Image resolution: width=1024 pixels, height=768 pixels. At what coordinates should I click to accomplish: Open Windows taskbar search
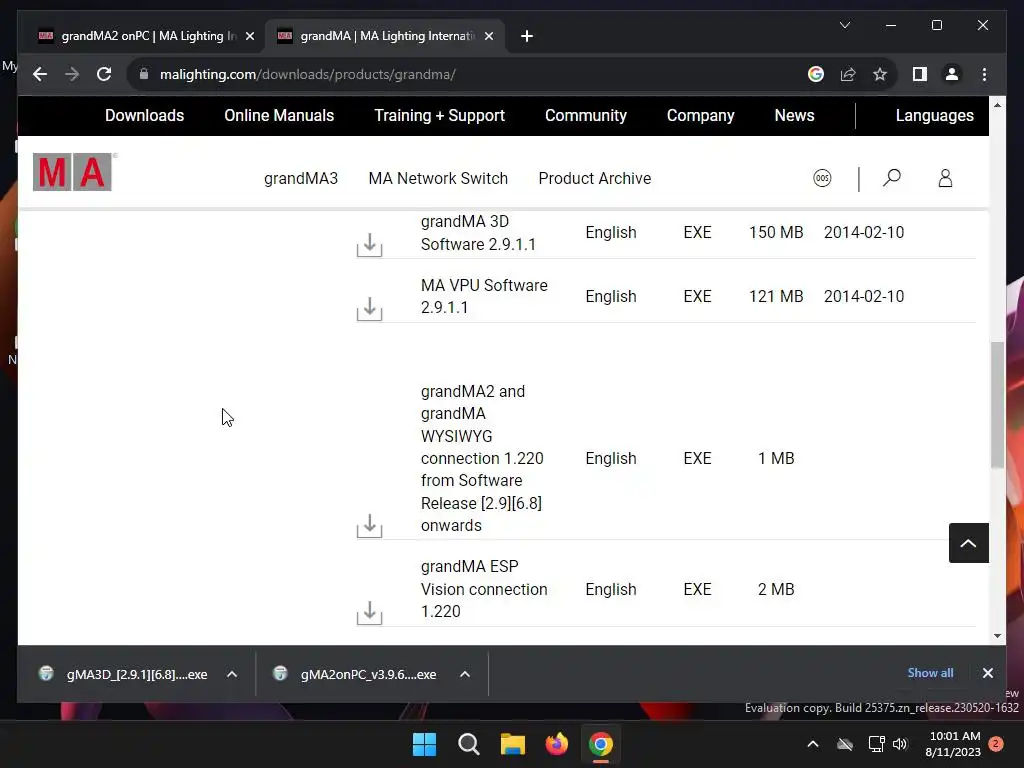[x=469, y=744]
